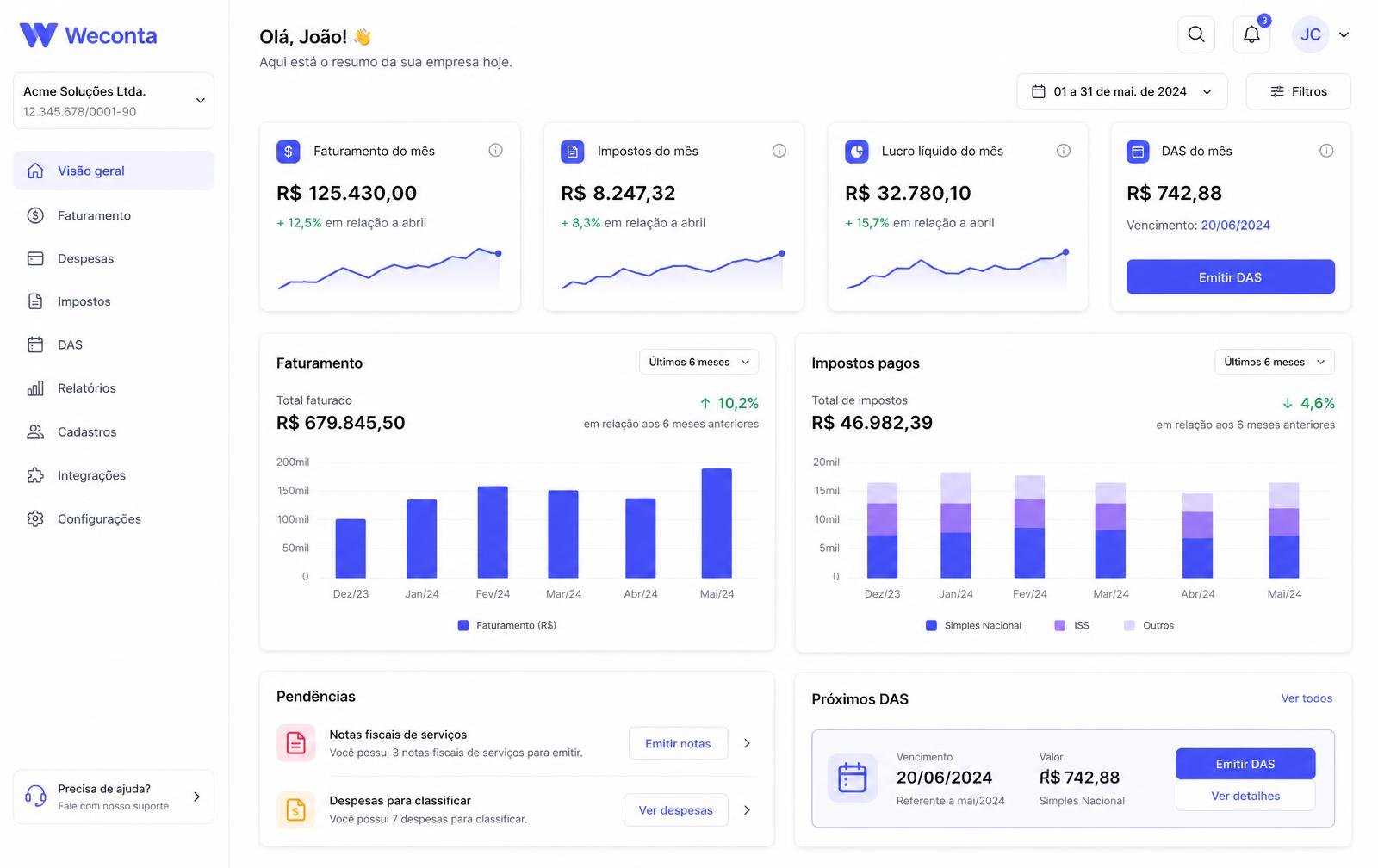The width and height of the screenshot is (1378, 868).
Task: Click red invoice icon beside Notas fiscais
Action: coord(295,742)
